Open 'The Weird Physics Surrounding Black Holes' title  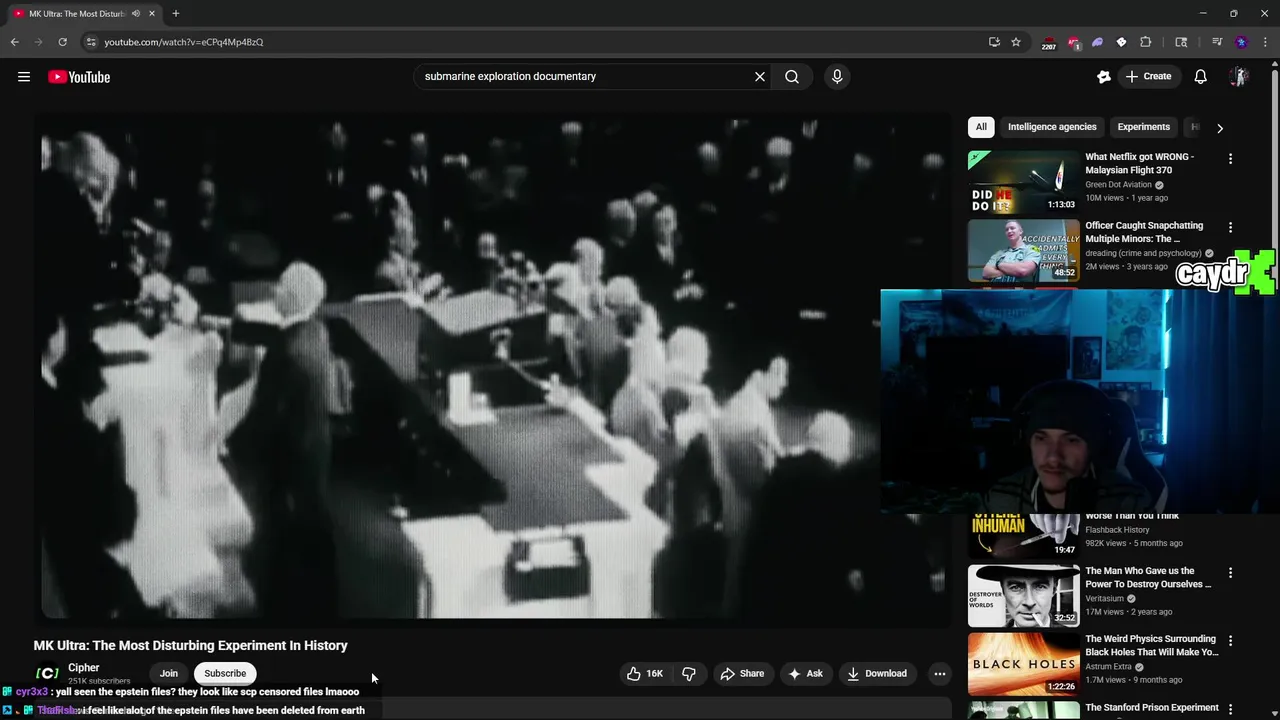(x=1152, y=646)
